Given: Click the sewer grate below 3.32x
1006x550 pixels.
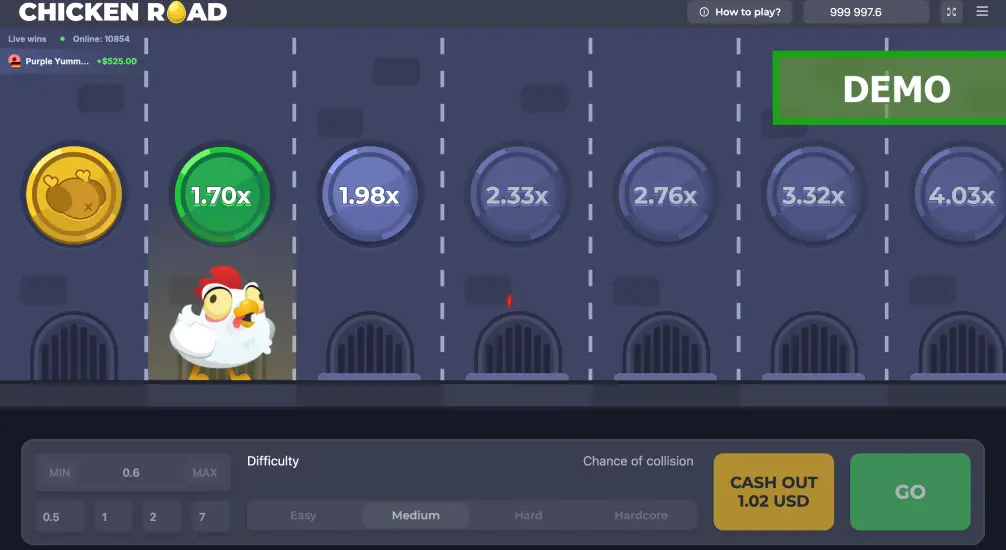Looking at the screenshot, I should 814,347.
